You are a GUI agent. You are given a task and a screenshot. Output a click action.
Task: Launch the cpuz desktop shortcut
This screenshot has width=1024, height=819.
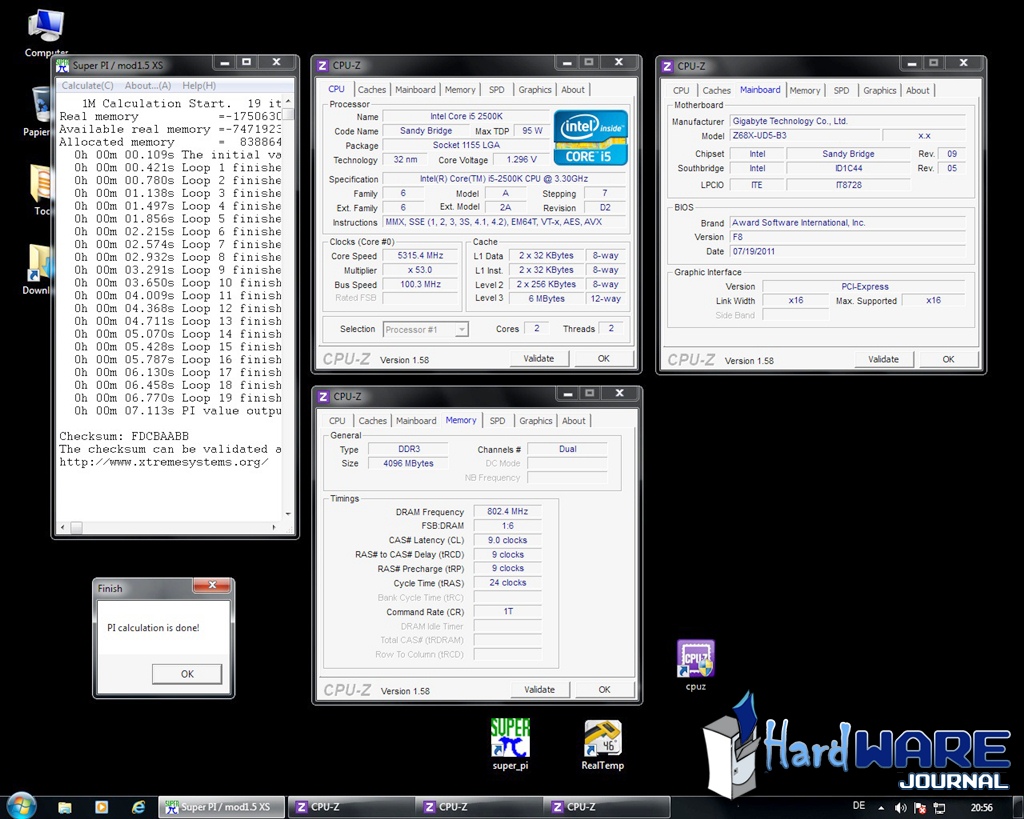point(696,659)
